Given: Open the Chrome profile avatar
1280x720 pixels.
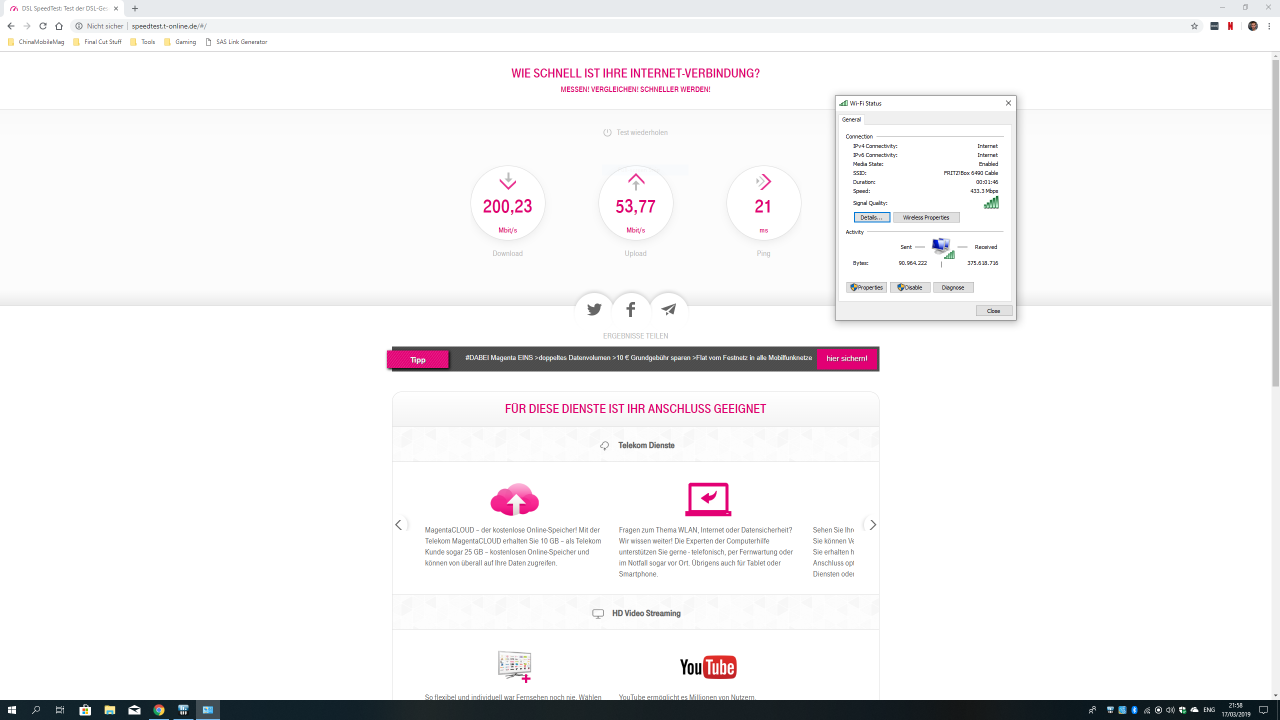Looking at the screenshot, I should pyautogui.click(x=1253, y=26).
